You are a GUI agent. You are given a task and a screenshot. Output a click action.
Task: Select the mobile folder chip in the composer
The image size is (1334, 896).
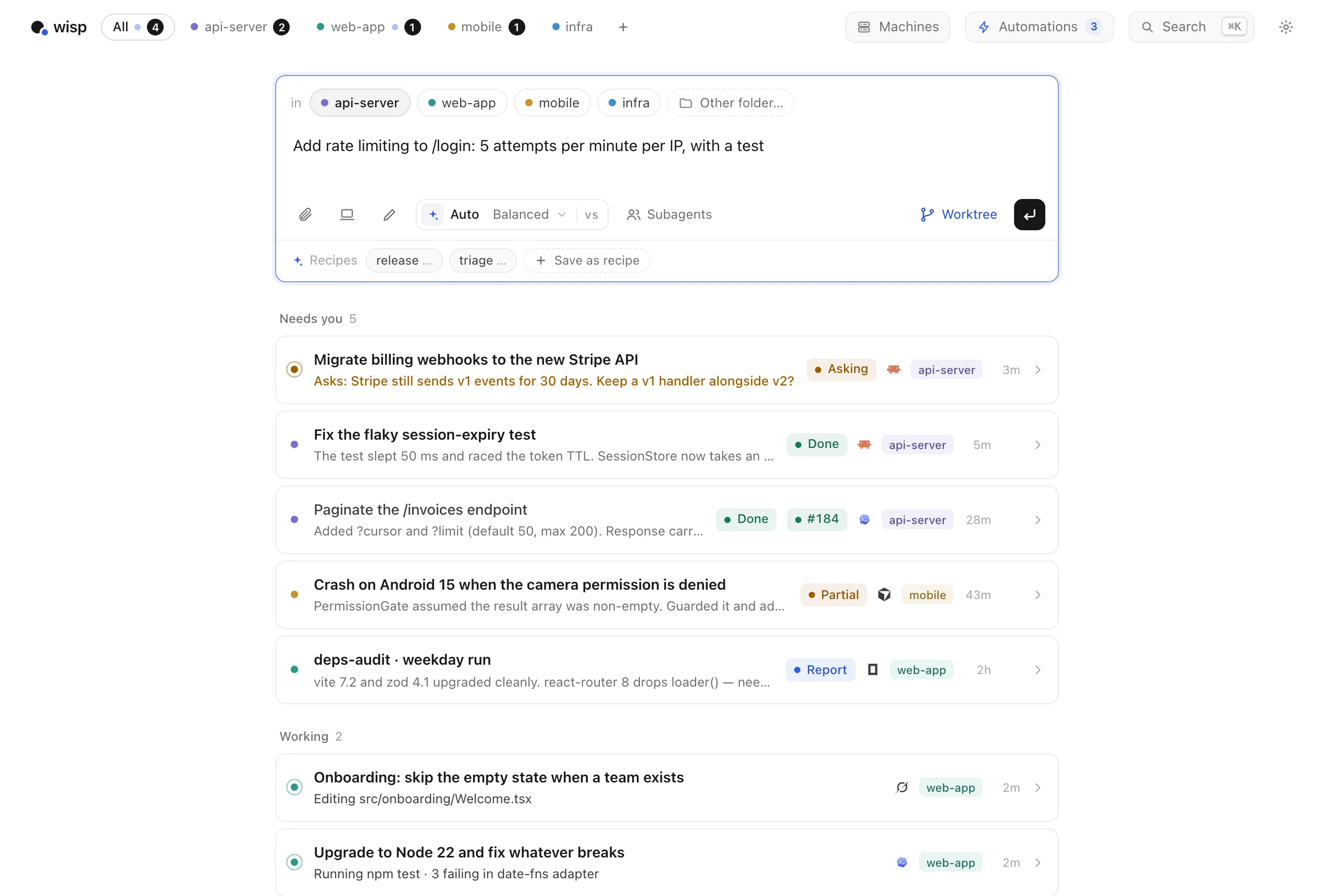point(552,103)
